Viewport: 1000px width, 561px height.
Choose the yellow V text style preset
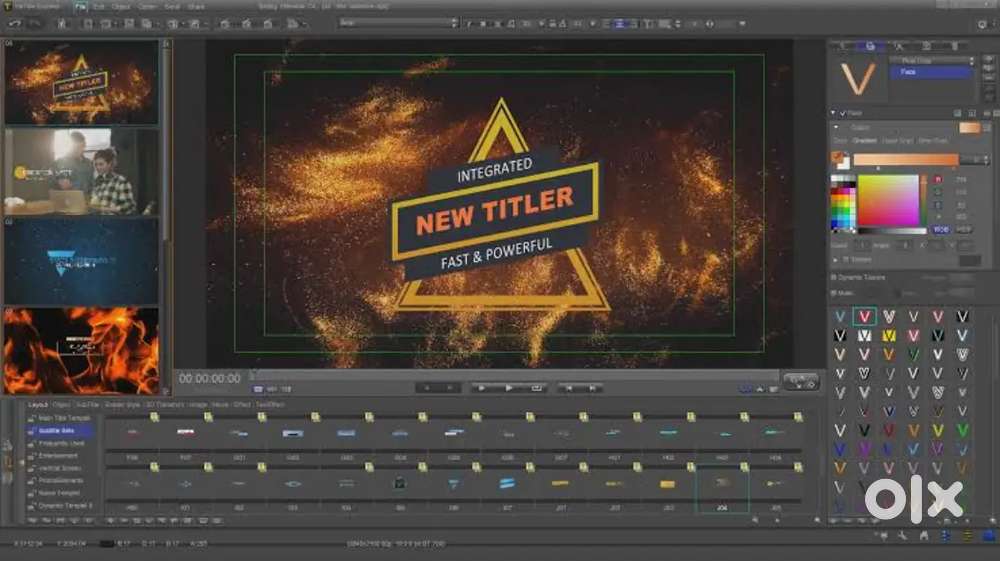click(x=889, y=335)
